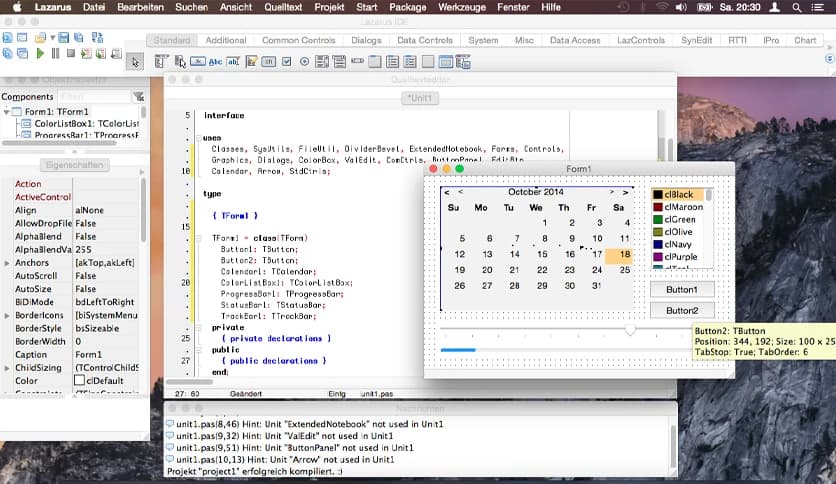Image resolution: width=836 pixels, height=484 pixels.
Task: Click Button1 on the form
Action: (682, 289)
